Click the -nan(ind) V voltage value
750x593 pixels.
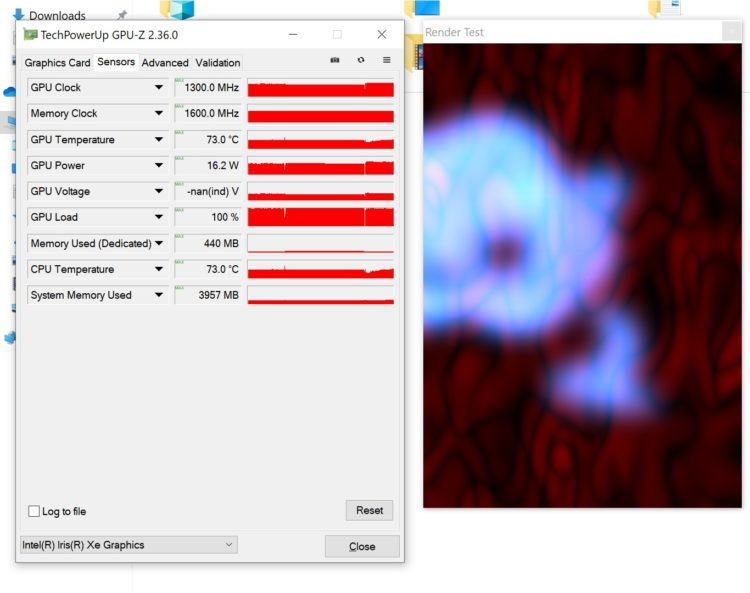pyautogui.click(x=213, y=191)
